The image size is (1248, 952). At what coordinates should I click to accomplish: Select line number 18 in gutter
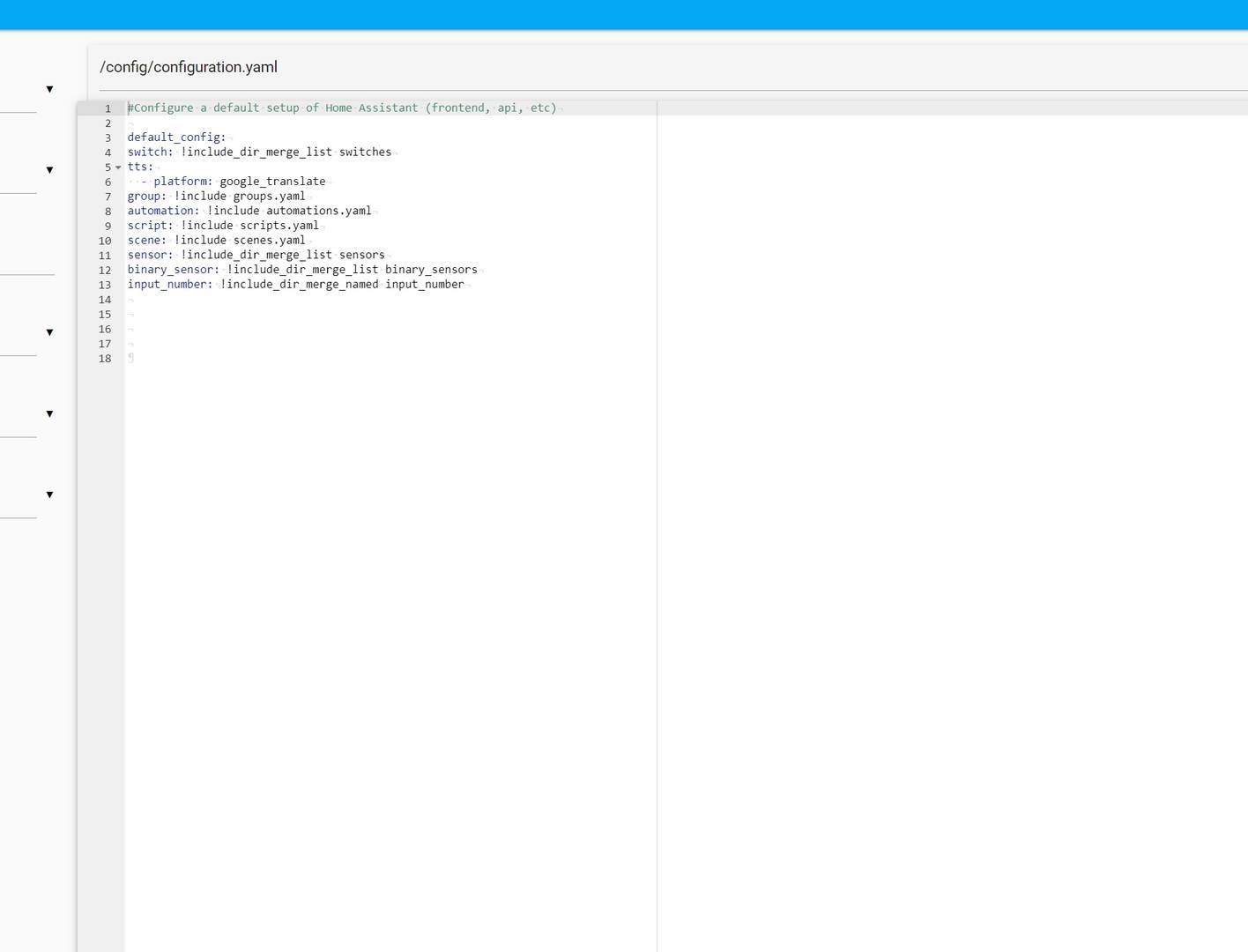(x=105, y=359)
